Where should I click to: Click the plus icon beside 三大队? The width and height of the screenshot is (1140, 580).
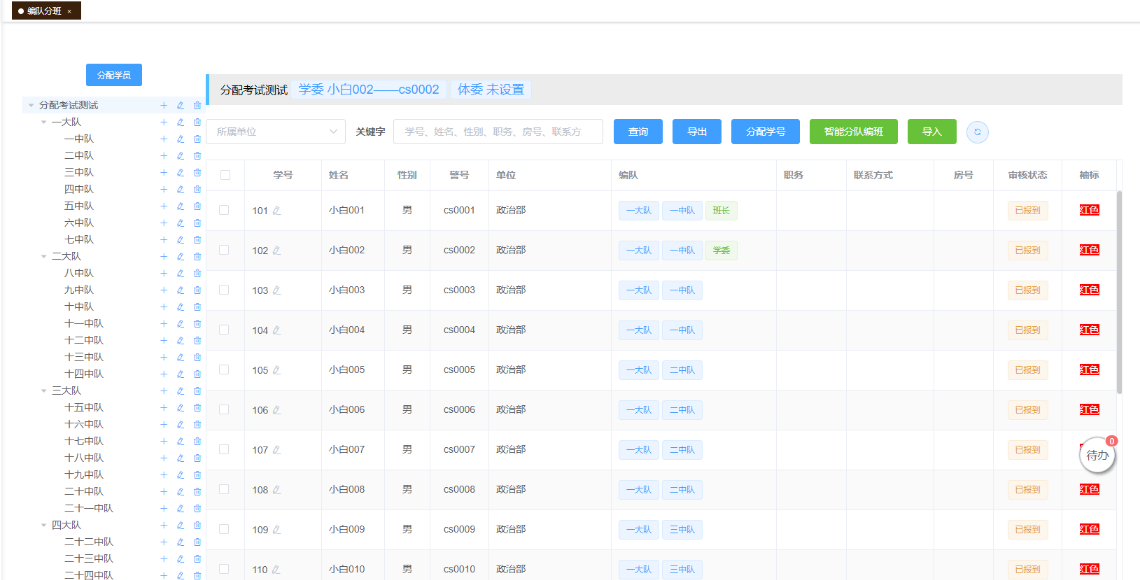(164, 390)
